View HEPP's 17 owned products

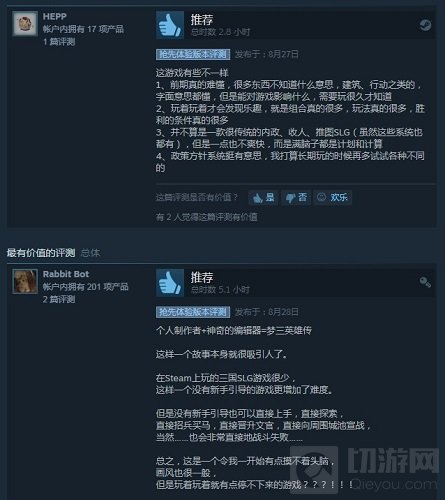83,29
